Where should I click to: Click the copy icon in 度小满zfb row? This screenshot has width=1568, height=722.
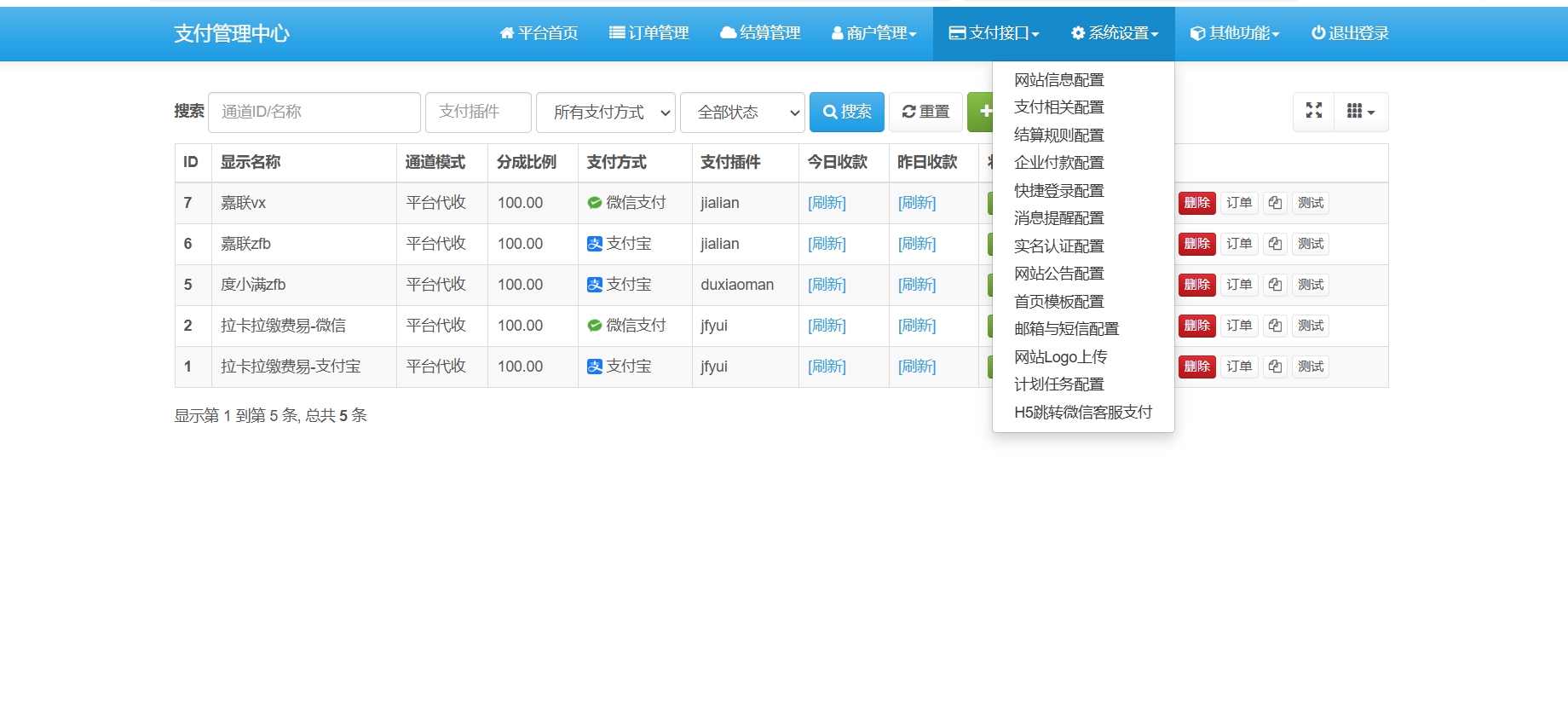click(1274, 285)
